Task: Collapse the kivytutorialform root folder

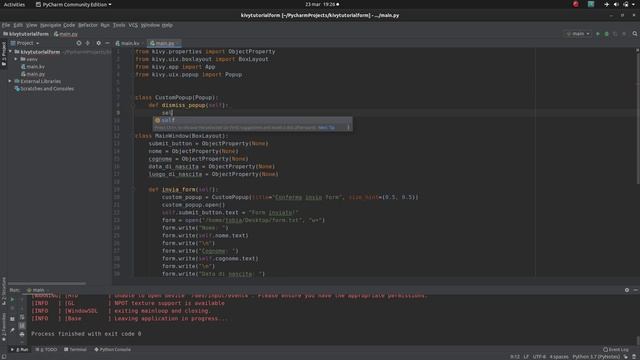Action: [10, 52]
